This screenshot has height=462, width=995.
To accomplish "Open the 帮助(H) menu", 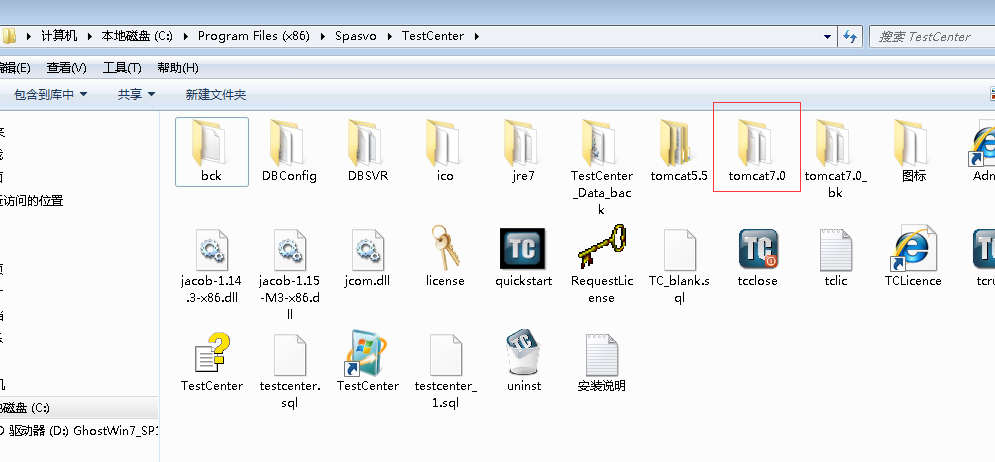I will 178,68.
